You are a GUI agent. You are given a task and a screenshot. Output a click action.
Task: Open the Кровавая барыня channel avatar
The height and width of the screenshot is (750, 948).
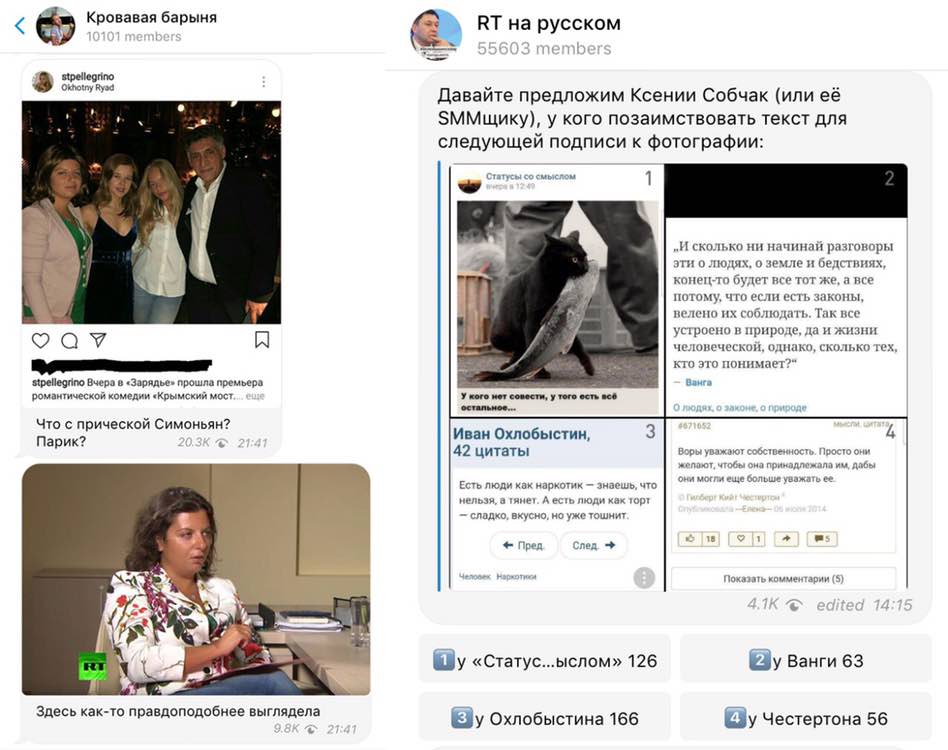(56, 25)
